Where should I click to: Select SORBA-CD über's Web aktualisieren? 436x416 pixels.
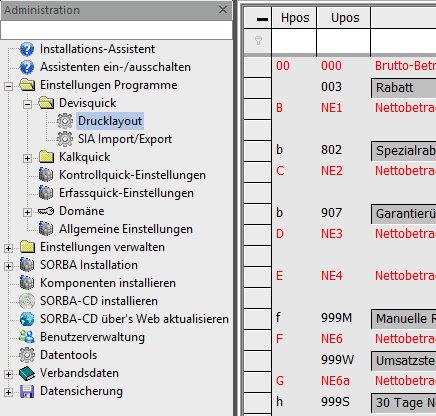[x=134, y=319]
